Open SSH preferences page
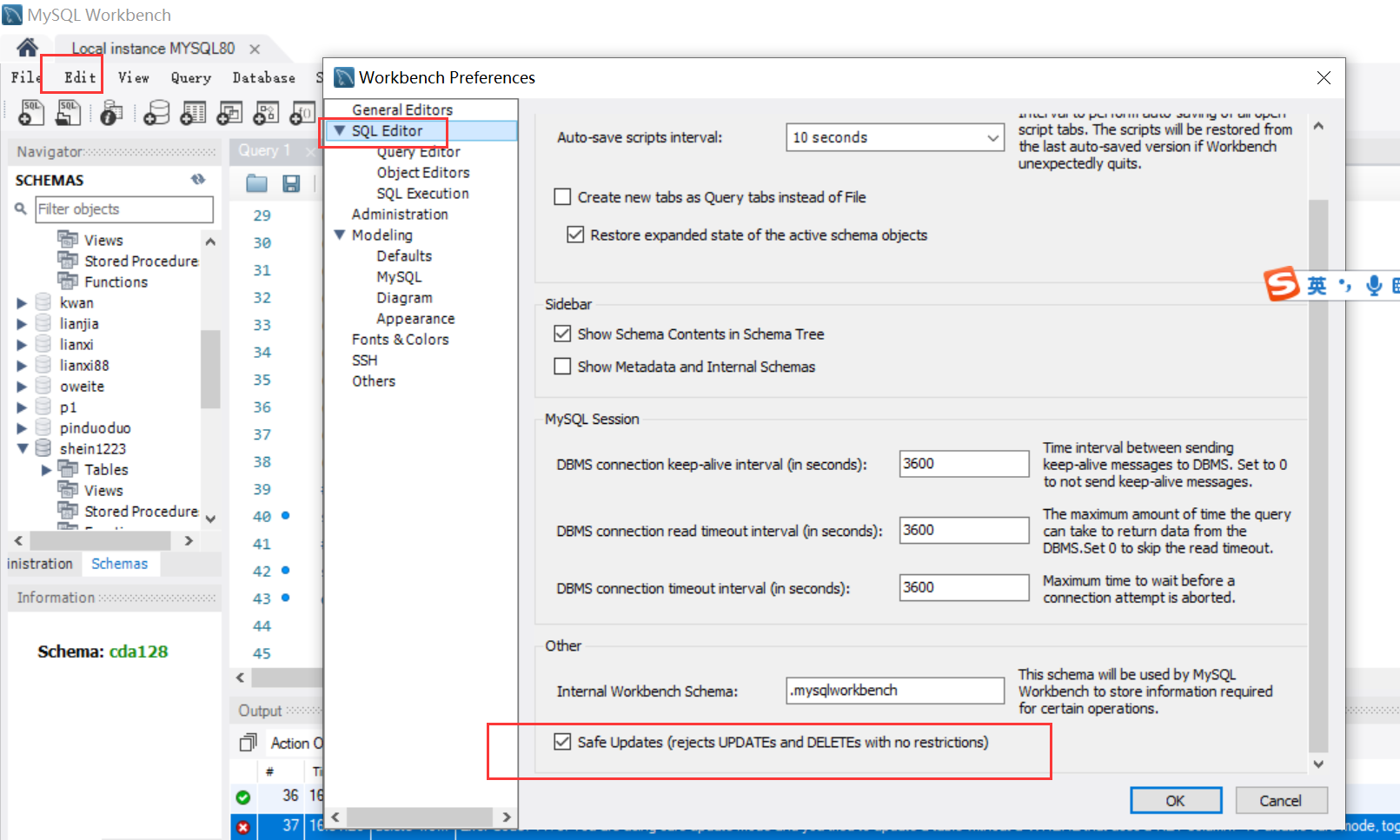1400x840 pixels. (x=364, y=360)
